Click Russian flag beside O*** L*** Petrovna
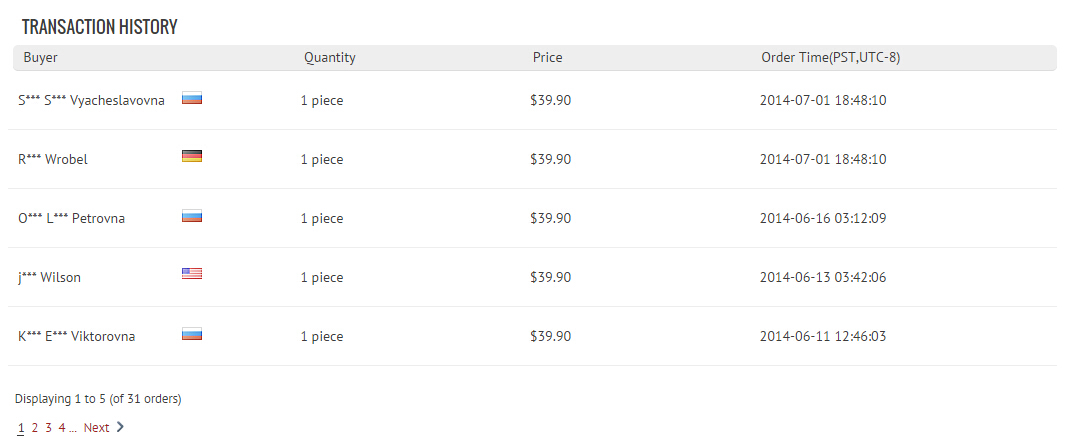Image resolution: width=1074 pixels, height=442 pixels. point(192,216)
